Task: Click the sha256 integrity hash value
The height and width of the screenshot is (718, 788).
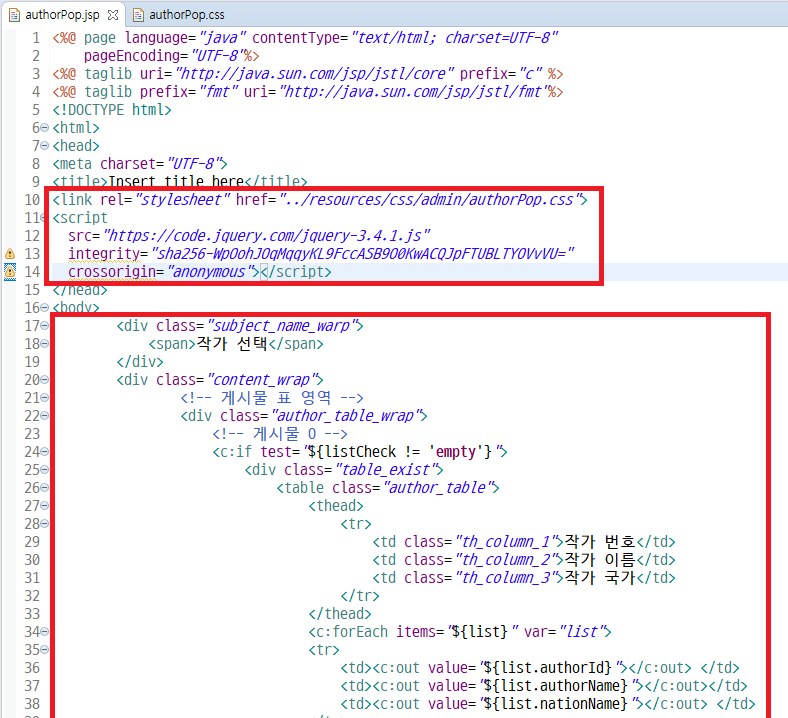Action: [x=362, y=254]
